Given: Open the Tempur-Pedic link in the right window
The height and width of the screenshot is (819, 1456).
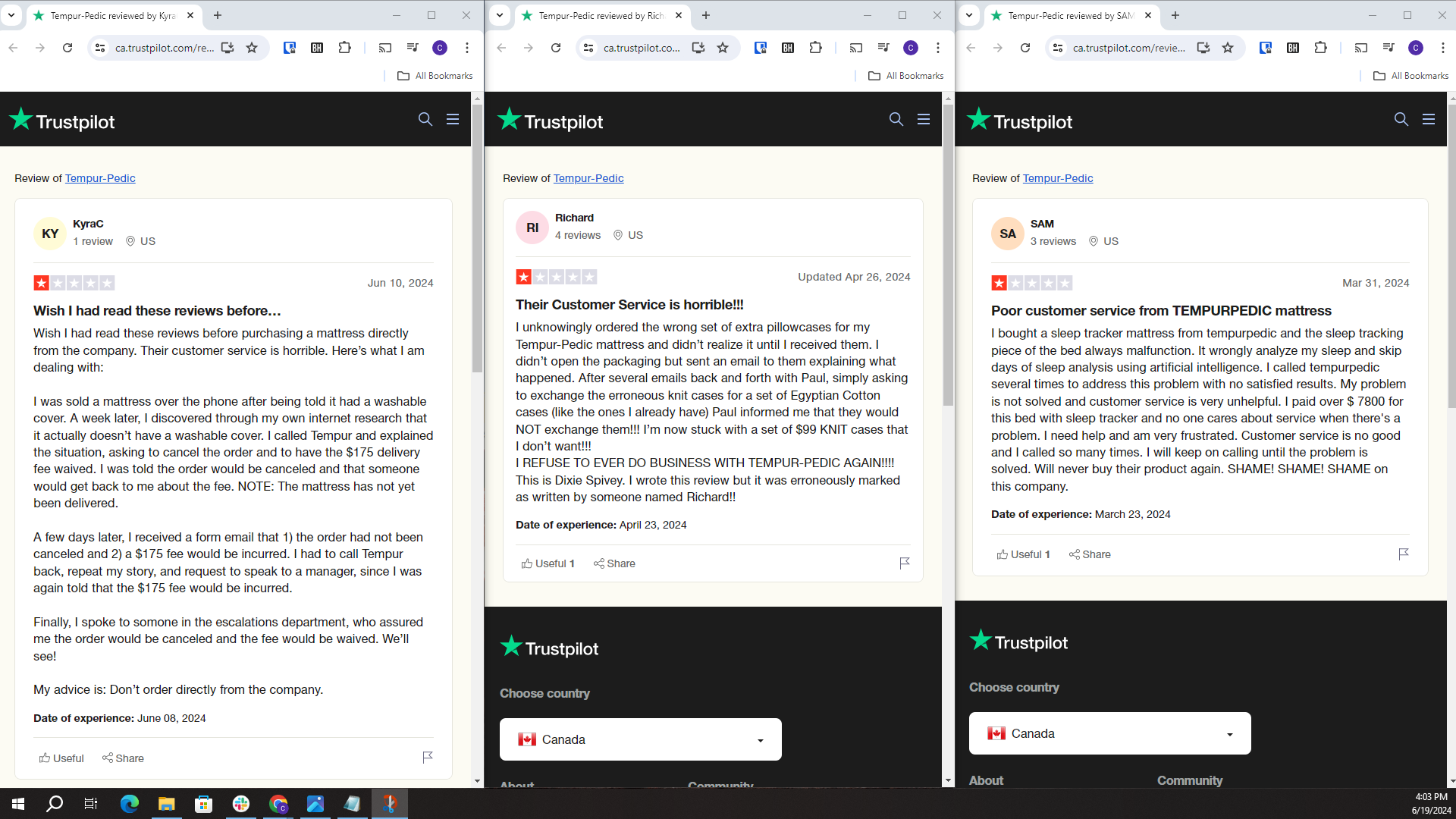Looking at the screenshot, I should pos(1058,178).
